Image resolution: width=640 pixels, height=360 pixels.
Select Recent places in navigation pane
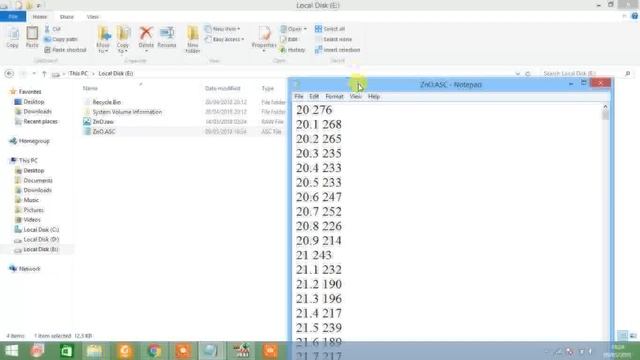[40, 121]
